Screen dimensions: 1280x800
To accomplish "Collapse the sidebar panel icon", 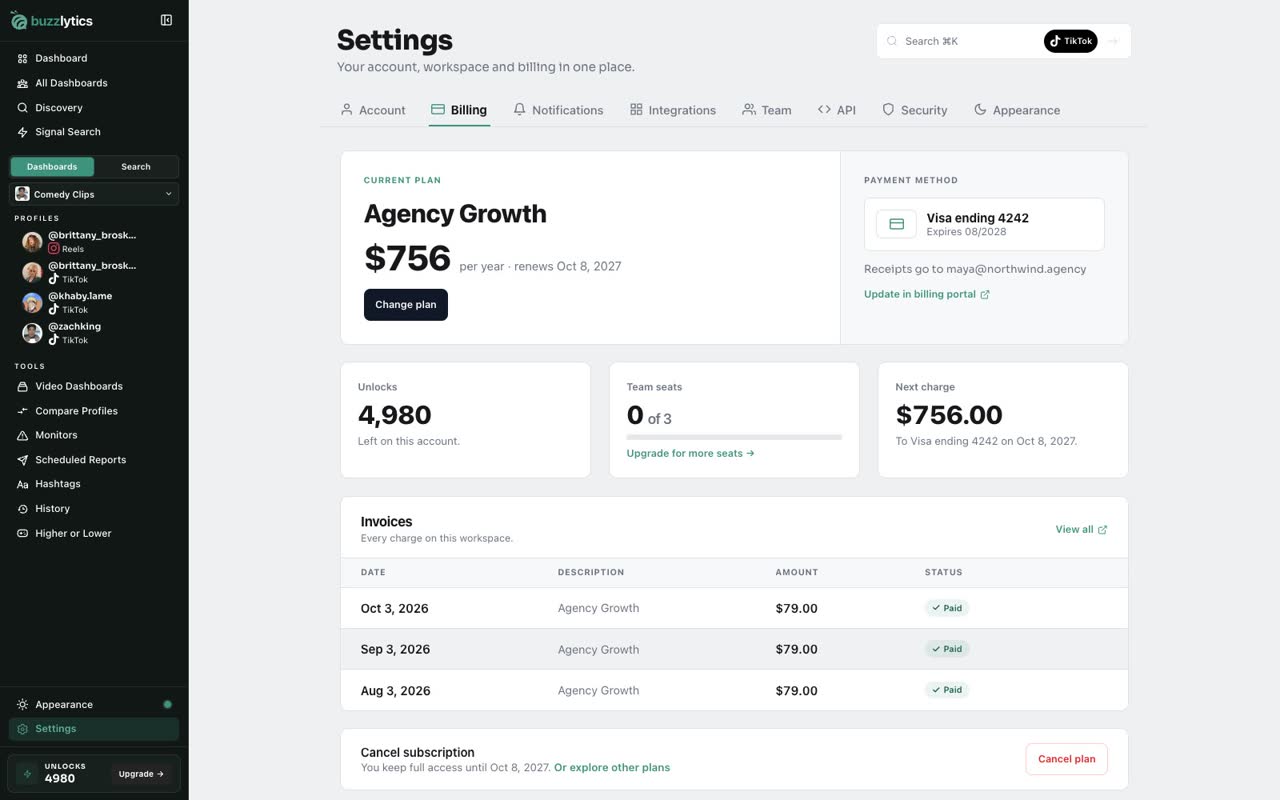I will (x=166, y=20).
